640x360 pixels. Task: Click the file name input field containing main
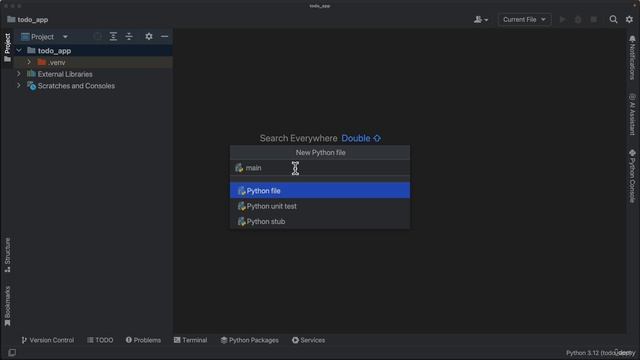[320, 168]
